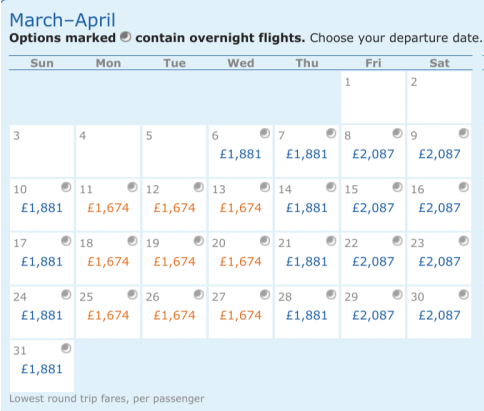
Task: Click the March–April heading
Action: (x=62, y=20)
